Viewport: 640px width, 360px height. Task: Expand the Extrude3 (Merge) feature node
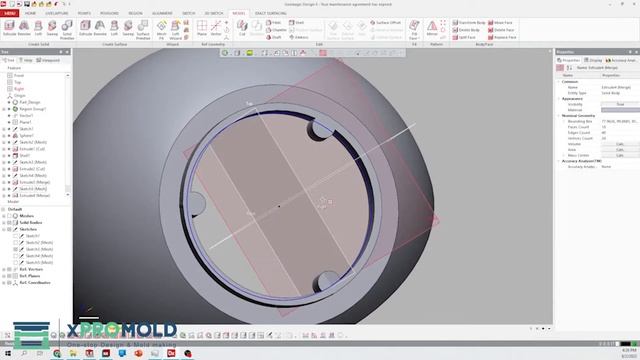4,182
